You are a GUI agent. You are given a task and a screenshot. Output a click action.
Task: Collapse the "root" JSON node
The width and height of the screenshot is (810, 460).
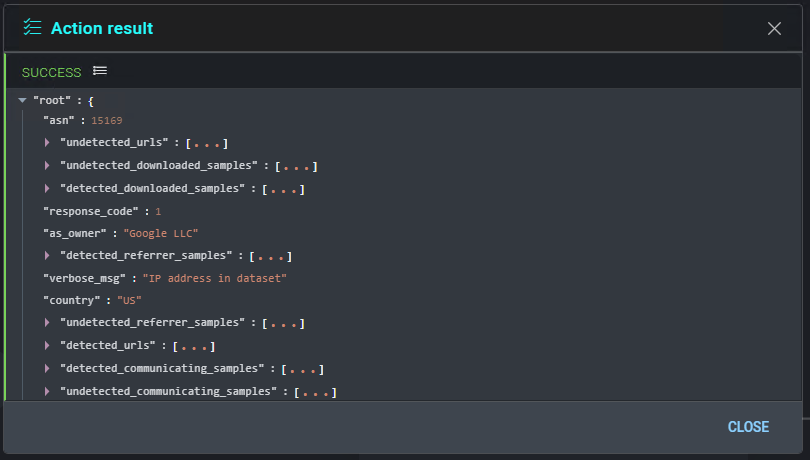[x=22, y=101]
